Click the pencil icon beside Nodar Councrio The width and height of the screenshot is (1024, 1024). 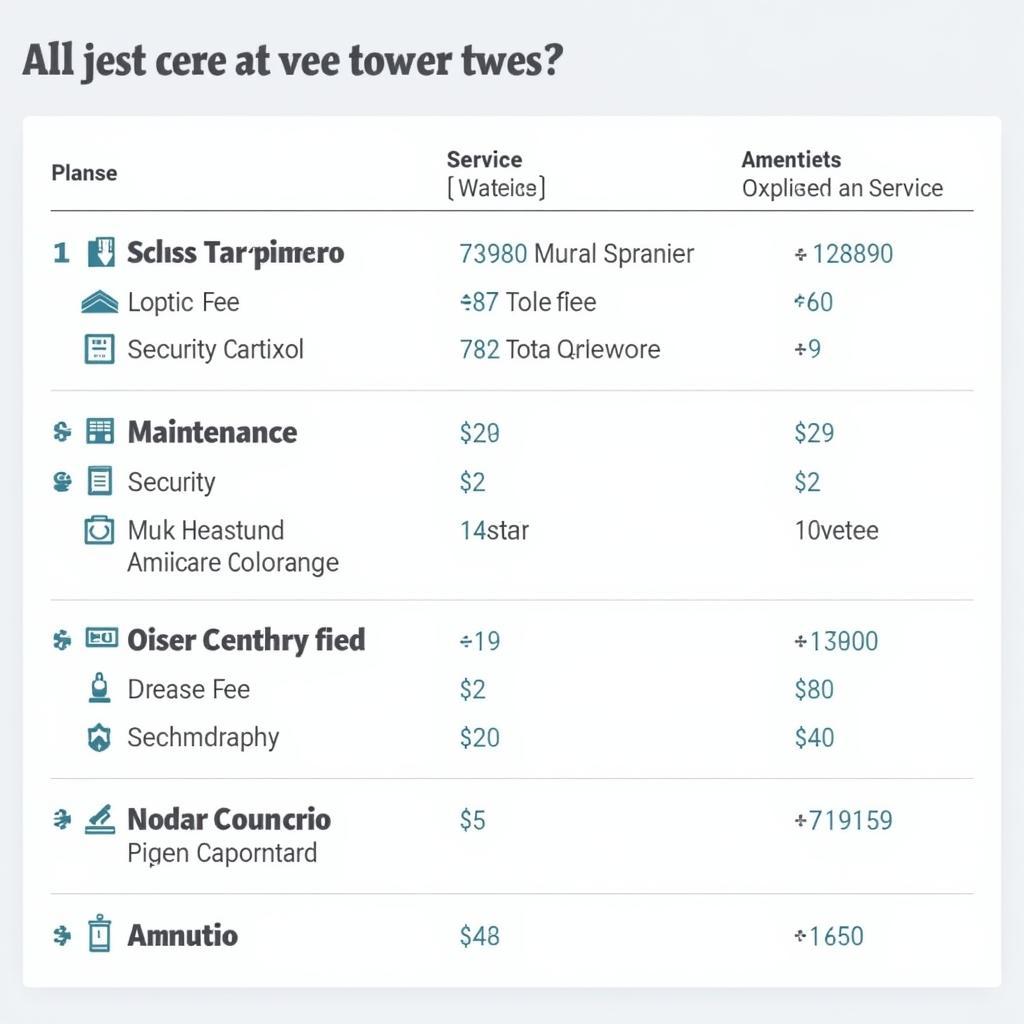100,820
